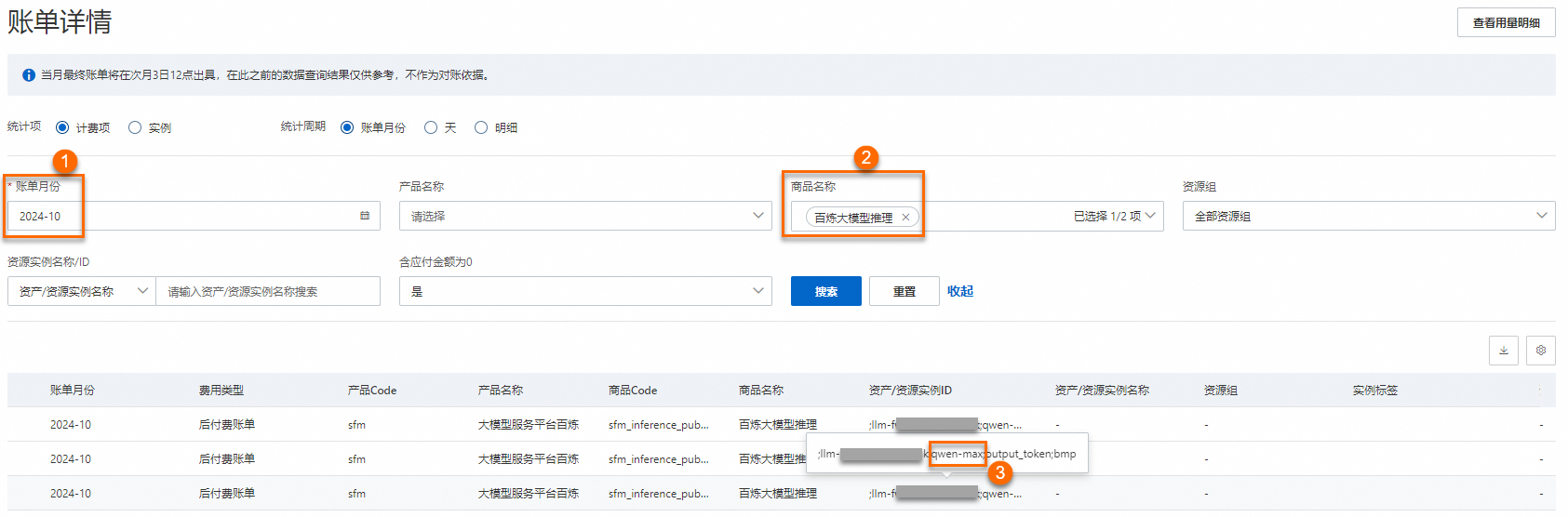Open the calendar icon in 账单月份 field
The image size is (1568, 517).
365,216
